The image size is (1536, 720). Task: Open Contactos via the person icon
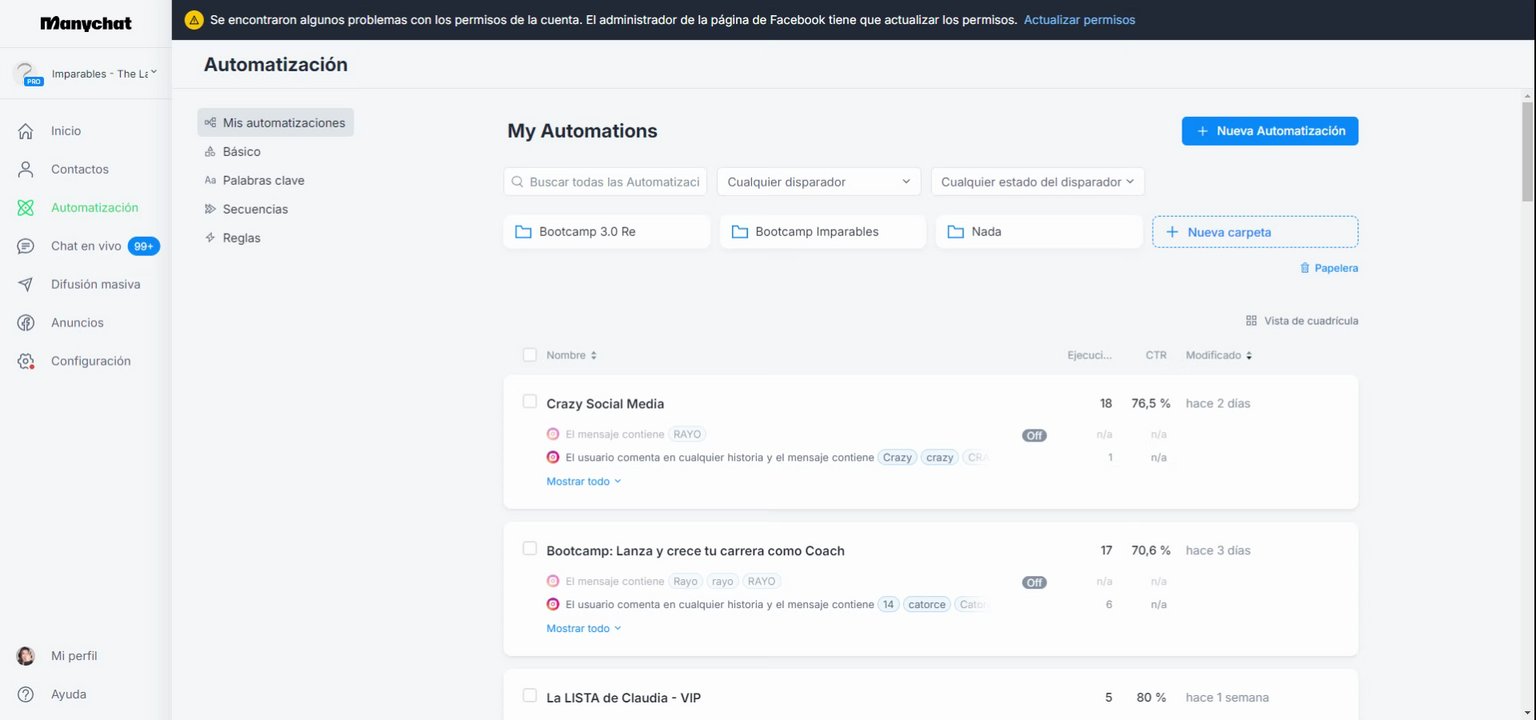coord(26,169)
